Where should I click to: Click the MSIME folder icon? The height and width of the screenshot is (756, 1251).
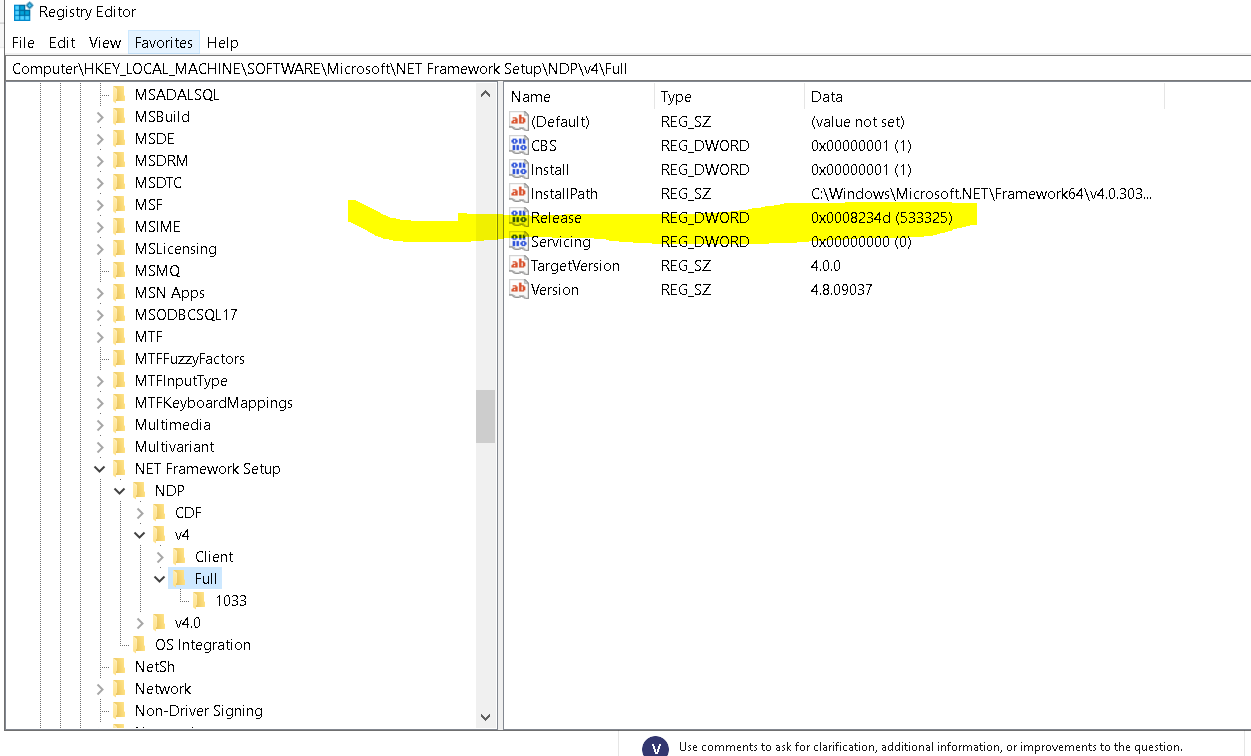[120, 226]
